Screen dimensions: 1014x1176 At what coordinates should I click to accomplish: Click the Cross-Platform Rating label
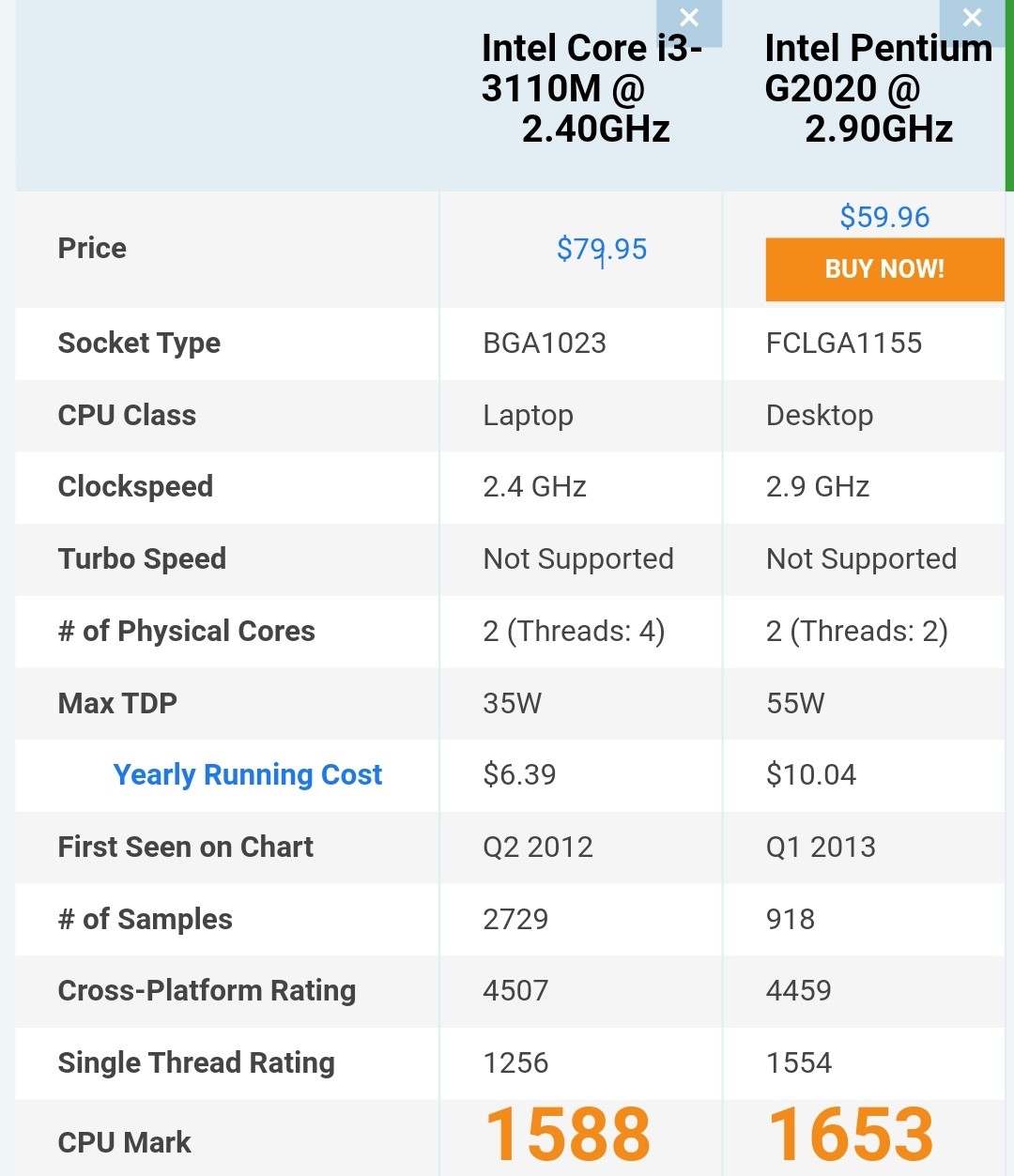point(207,991)
